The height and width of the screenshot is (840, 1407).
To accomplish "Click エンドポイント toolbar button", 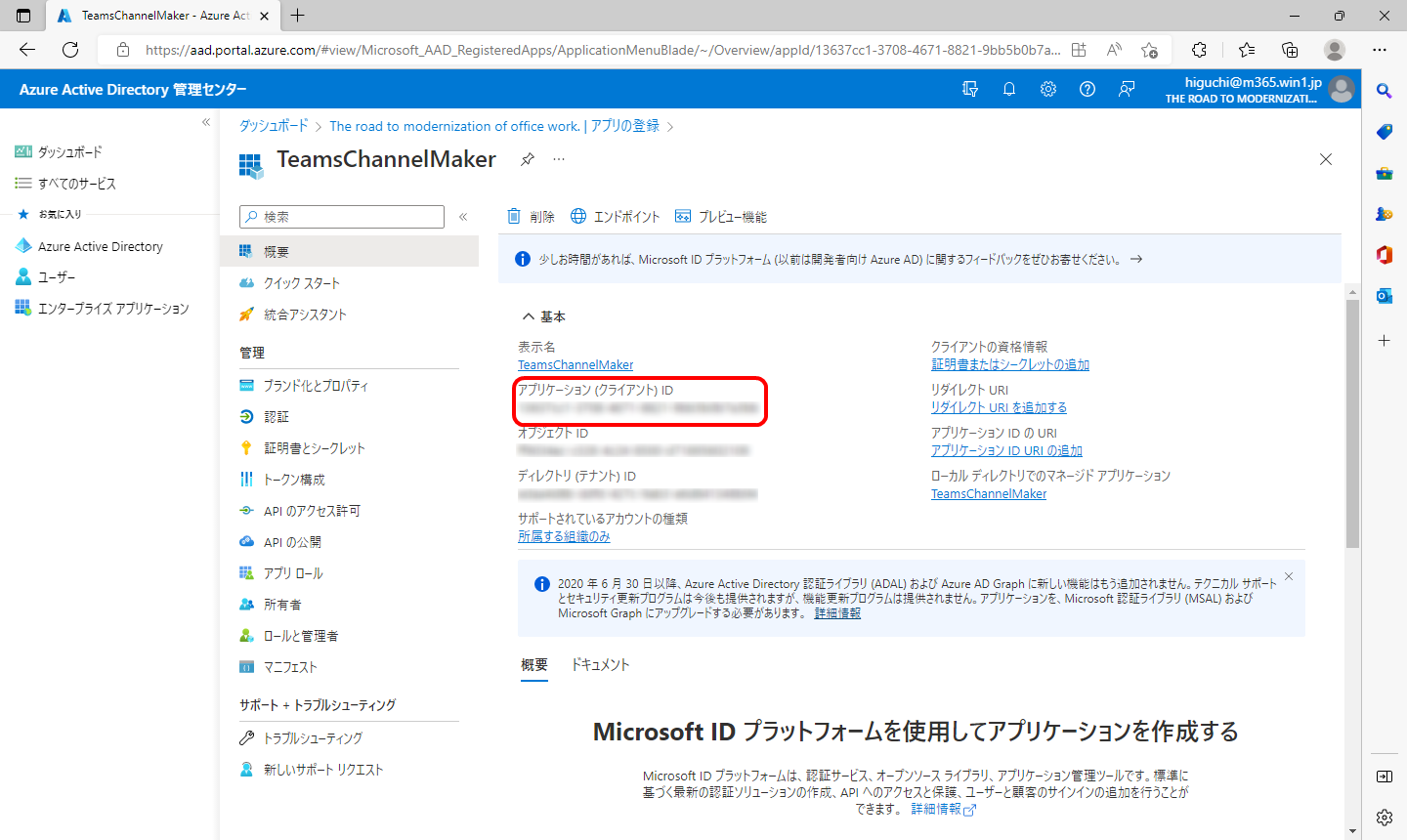I will (x=616, y=217).
